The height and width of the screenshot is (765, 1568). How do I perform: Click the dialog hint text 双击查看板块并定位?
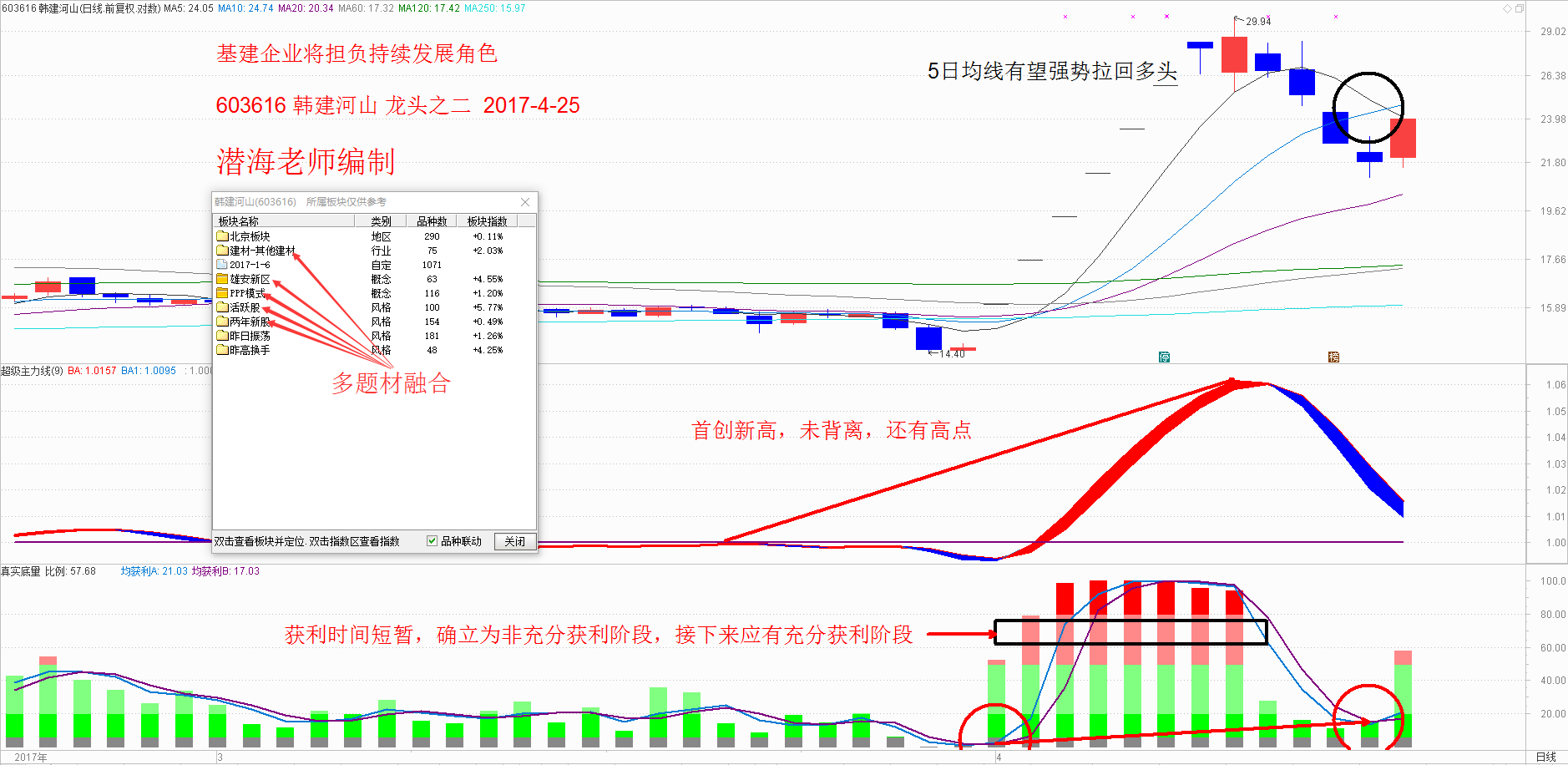click(x=260, y=541)
